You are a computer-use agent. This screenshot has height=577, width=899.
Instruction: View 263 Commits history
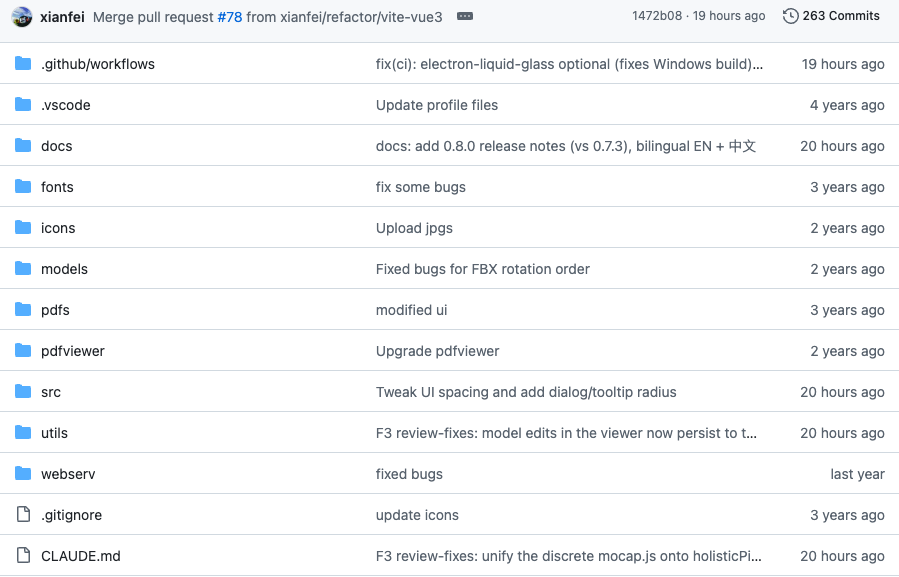841,16
